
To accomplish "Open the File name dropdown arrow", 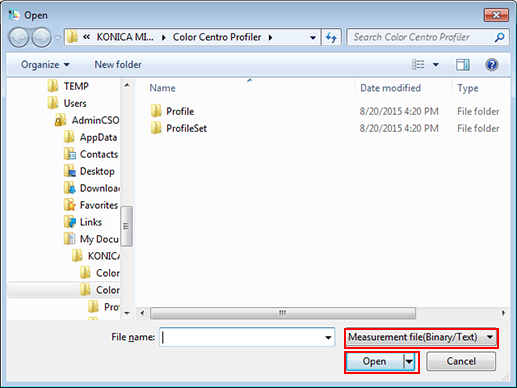I will 328,337.
